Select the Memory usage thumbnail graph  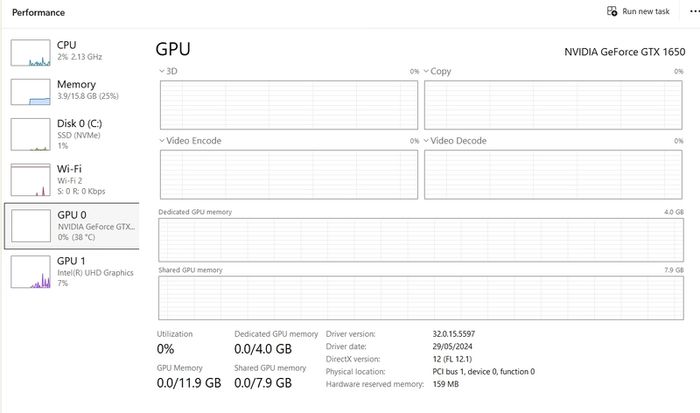(30, 92)
